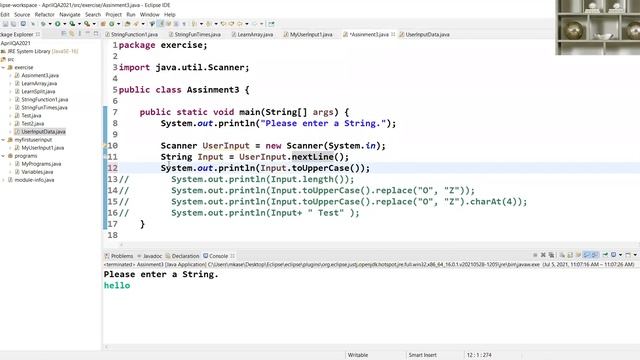Open the Navigate menu
Screen dimensions: 640x360
70,14
